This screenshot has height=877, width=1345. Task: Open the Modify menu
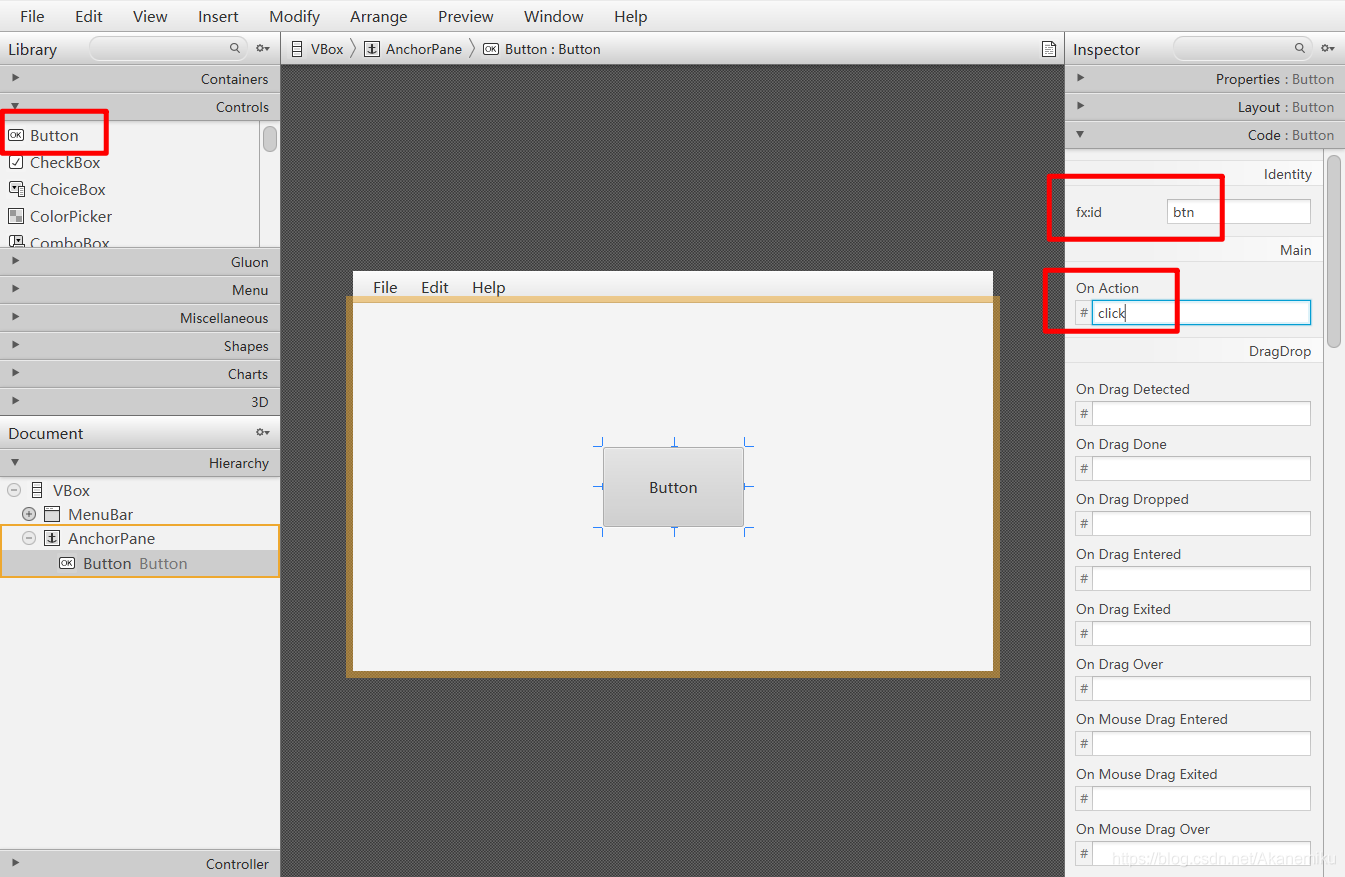(x=295, y=16)
